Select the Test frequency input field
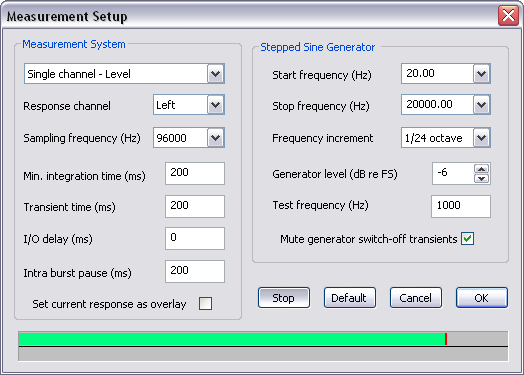The width and height of the screenshot is (524, 375). click(x=461, y=206)
